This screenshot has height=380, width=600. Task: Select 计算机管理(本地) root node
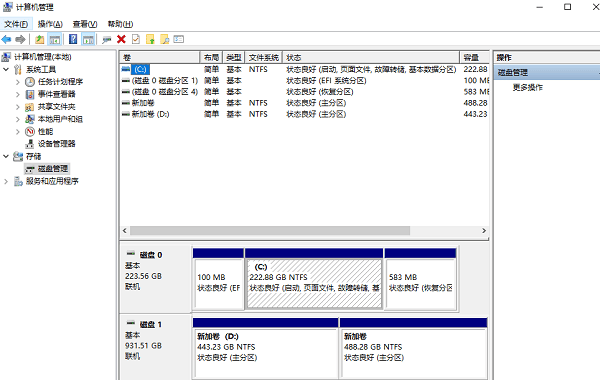pos(42,57)
